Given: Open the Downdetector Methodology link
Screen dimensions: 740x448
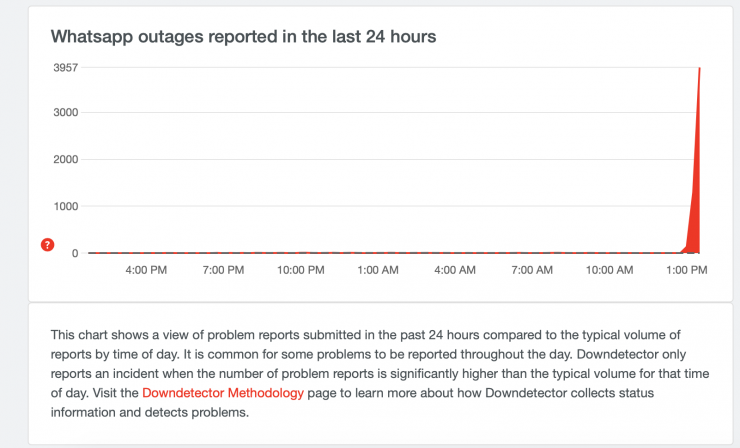Looking at the screenshot, I should tap(223, 393).
